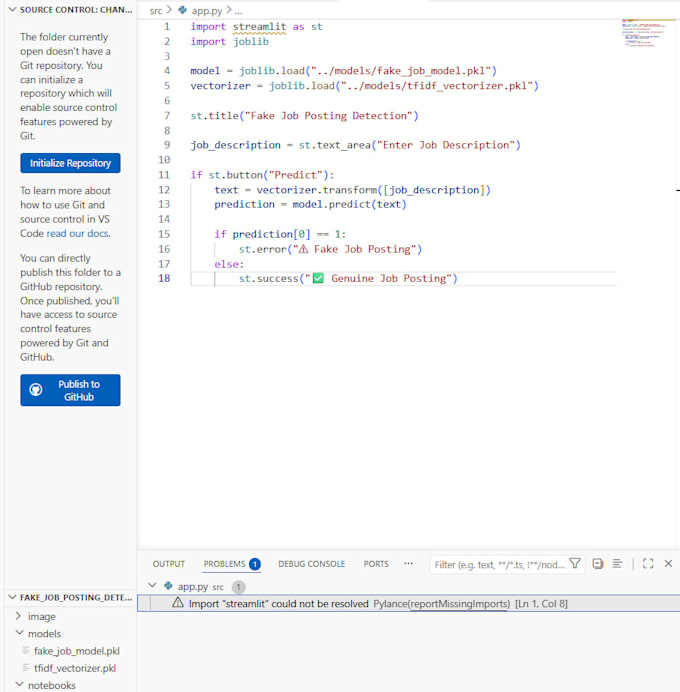Open the 'read our docs' link
The height and width of the screenshot is (692, 680).
(x=78, y=233)
